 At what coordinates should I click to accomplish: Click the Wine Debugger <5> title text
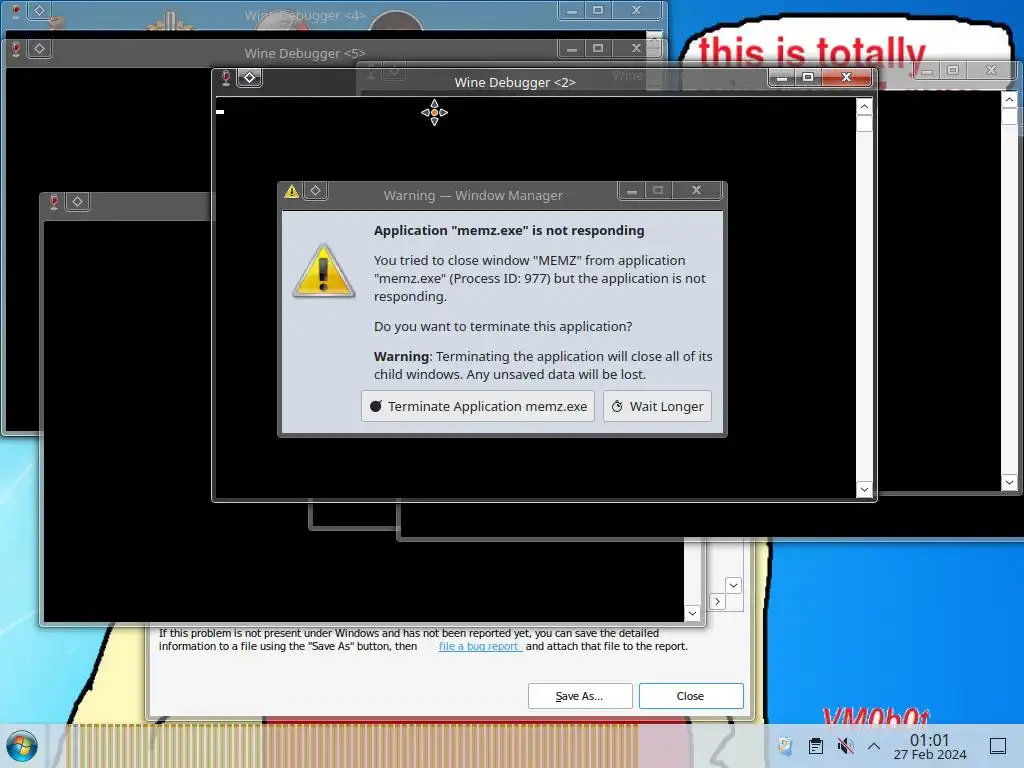tap(304, 54)
